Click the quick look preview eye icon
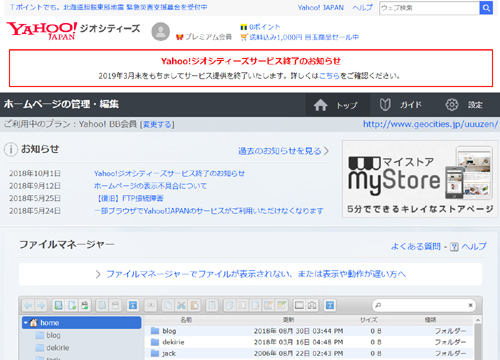This screenshot has height=360, width=500. (150, 305)
